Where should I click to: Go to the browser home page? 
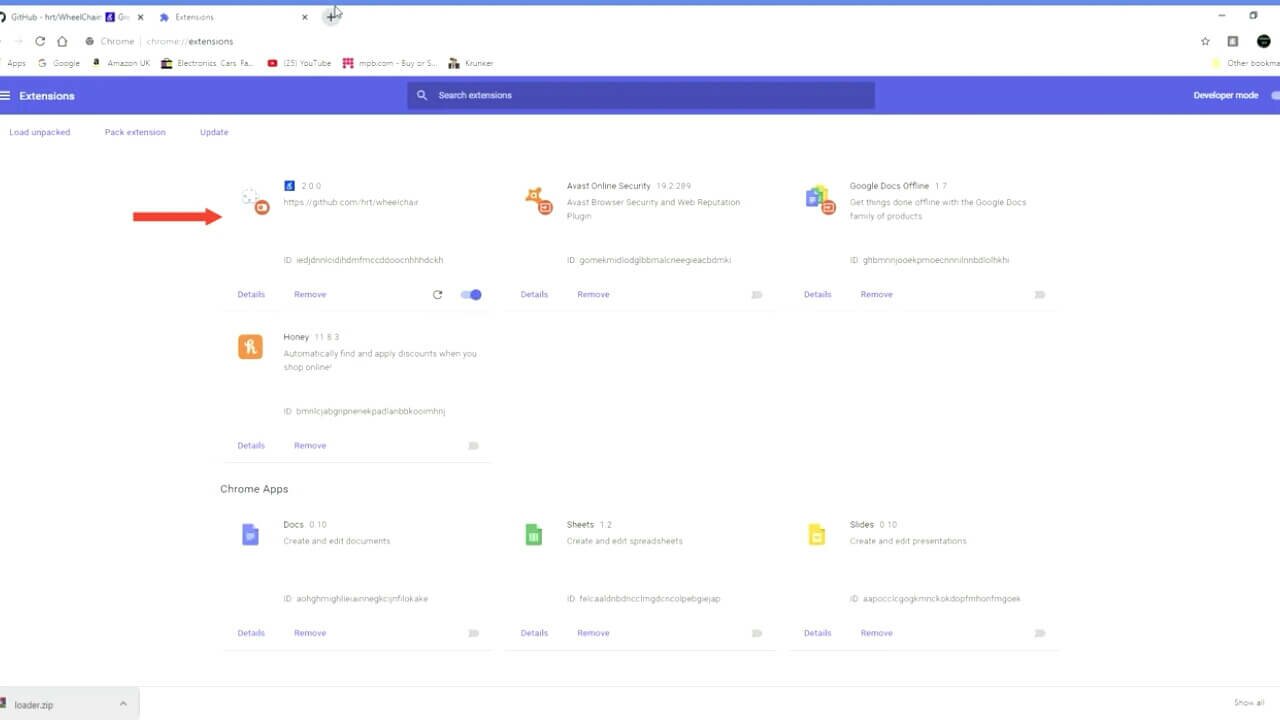coord(62,41)
